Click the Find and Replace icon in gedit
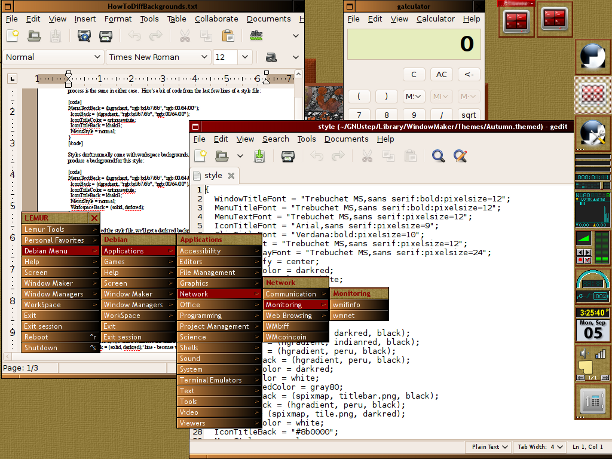 [x=460, y=156]
